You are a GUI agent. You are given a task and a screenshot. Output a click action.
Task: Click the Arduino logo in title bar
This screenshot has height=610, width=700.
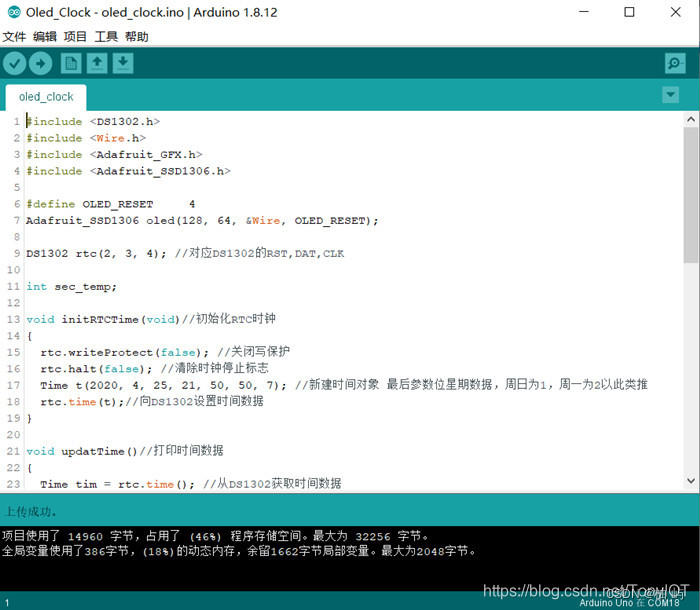point(14,12)
